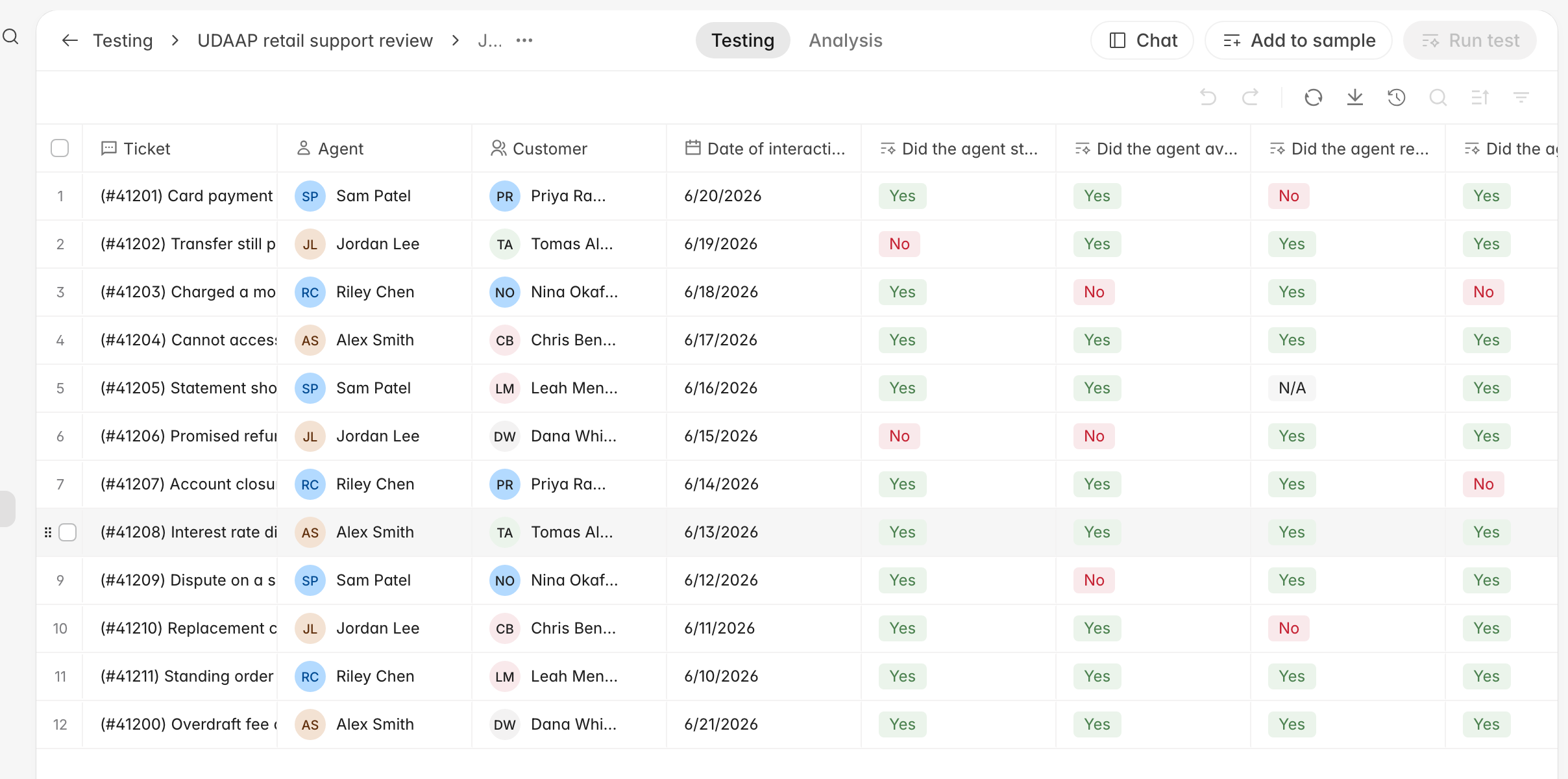Open the breadcrumb three-dots menu
Viewport: 1568px width, 779px height.
tap(524, 40)
